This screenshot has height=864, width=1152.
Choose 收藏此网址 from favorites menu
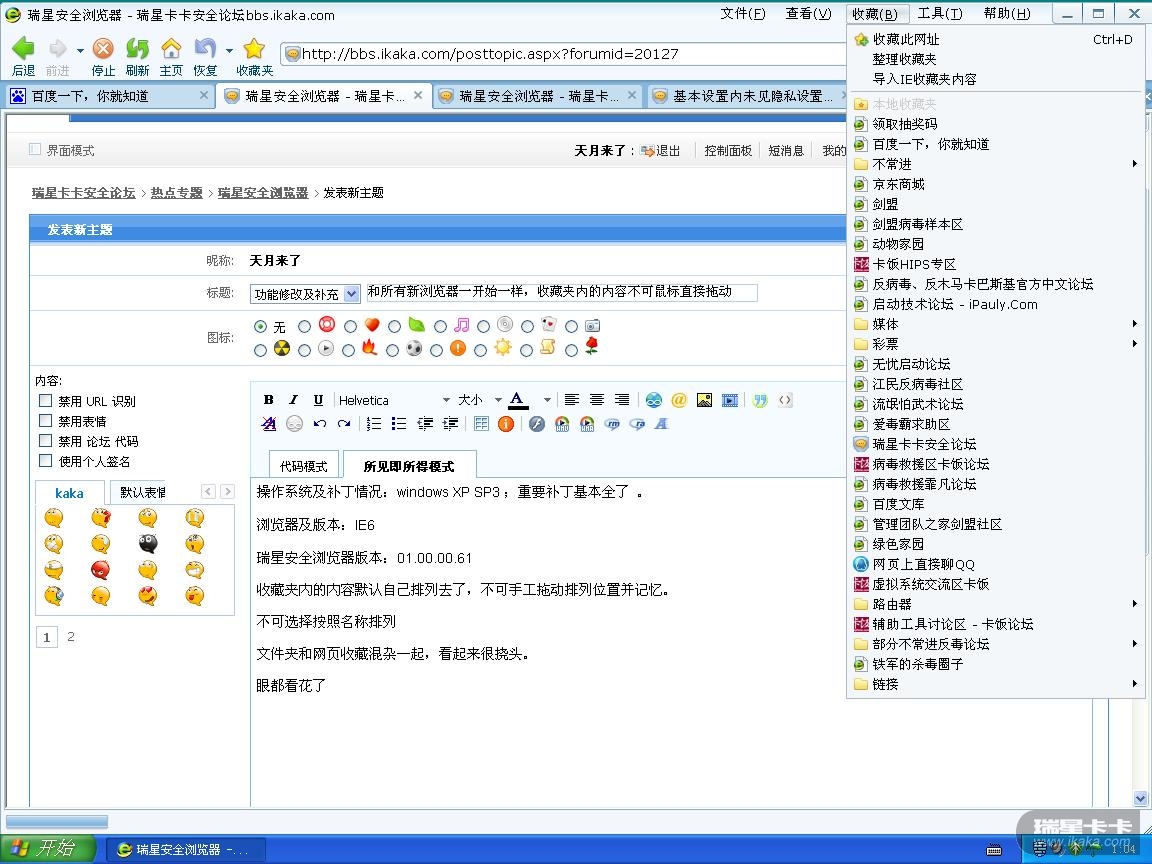(996, 40)
